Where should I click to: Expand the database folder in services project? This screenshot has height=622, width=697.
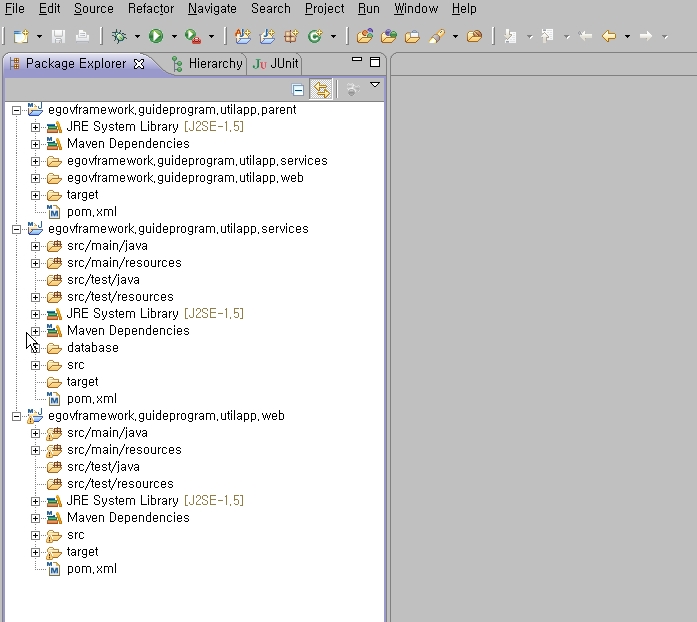36,348
